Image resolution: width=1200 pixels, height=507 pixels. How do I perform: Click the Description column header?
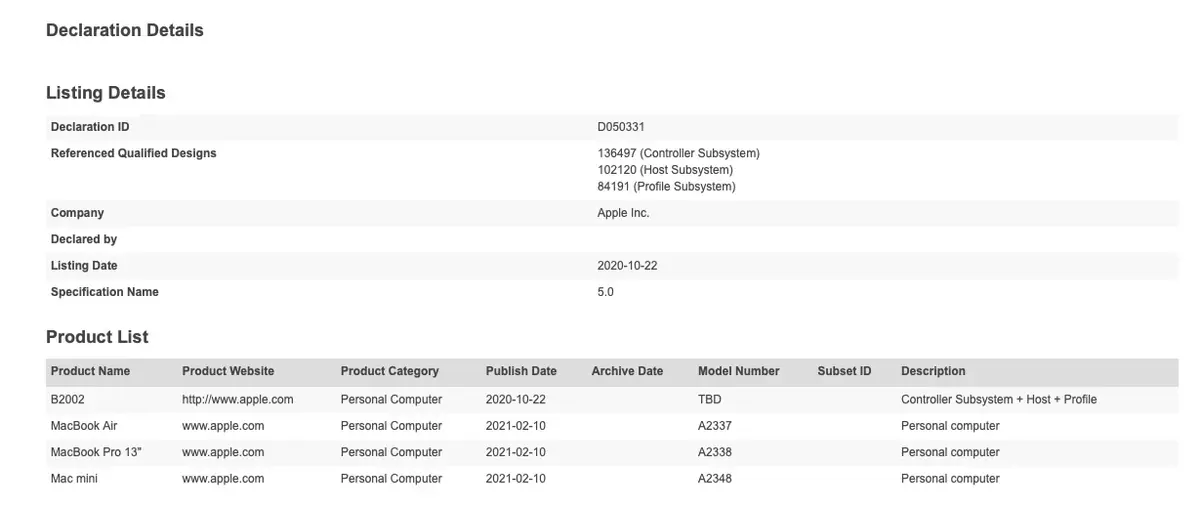point(933,371)
